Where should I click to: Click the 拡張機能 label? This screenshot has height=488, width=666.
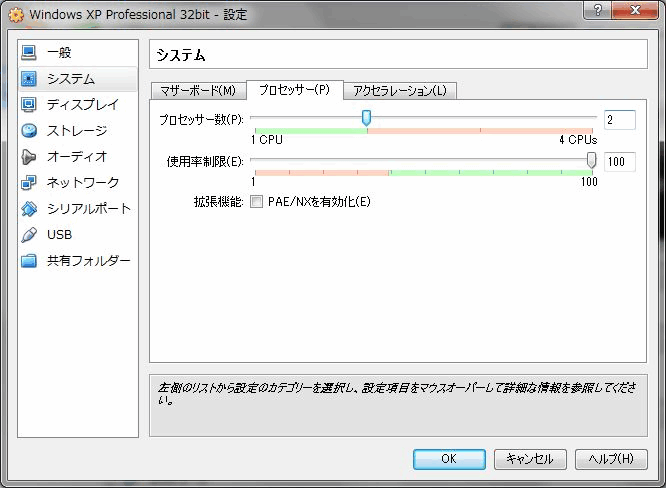pos(218,202)
